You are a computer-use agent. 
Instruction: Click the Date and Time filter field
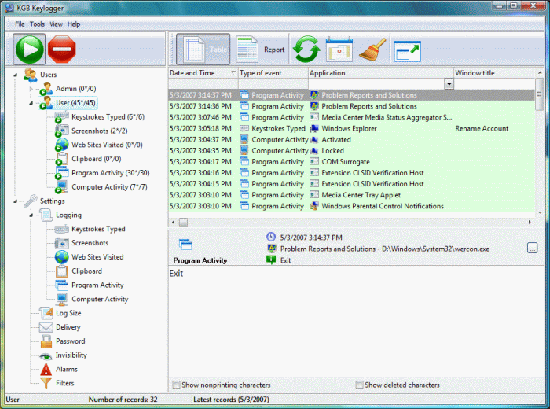coord(203,84)
